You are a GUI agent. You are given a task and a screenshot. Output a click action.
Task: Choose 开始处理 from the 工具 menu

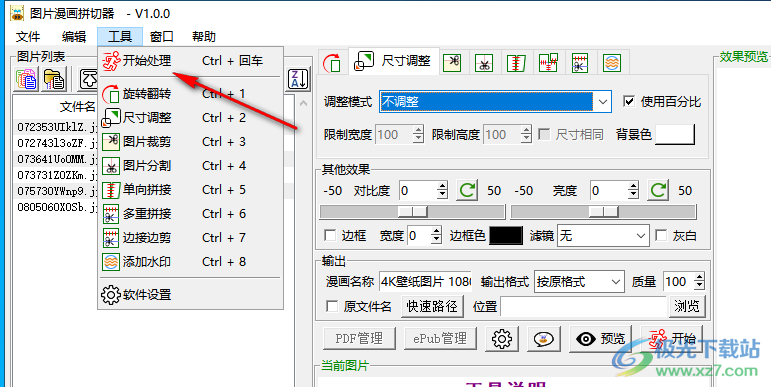(x=190, y=61)
